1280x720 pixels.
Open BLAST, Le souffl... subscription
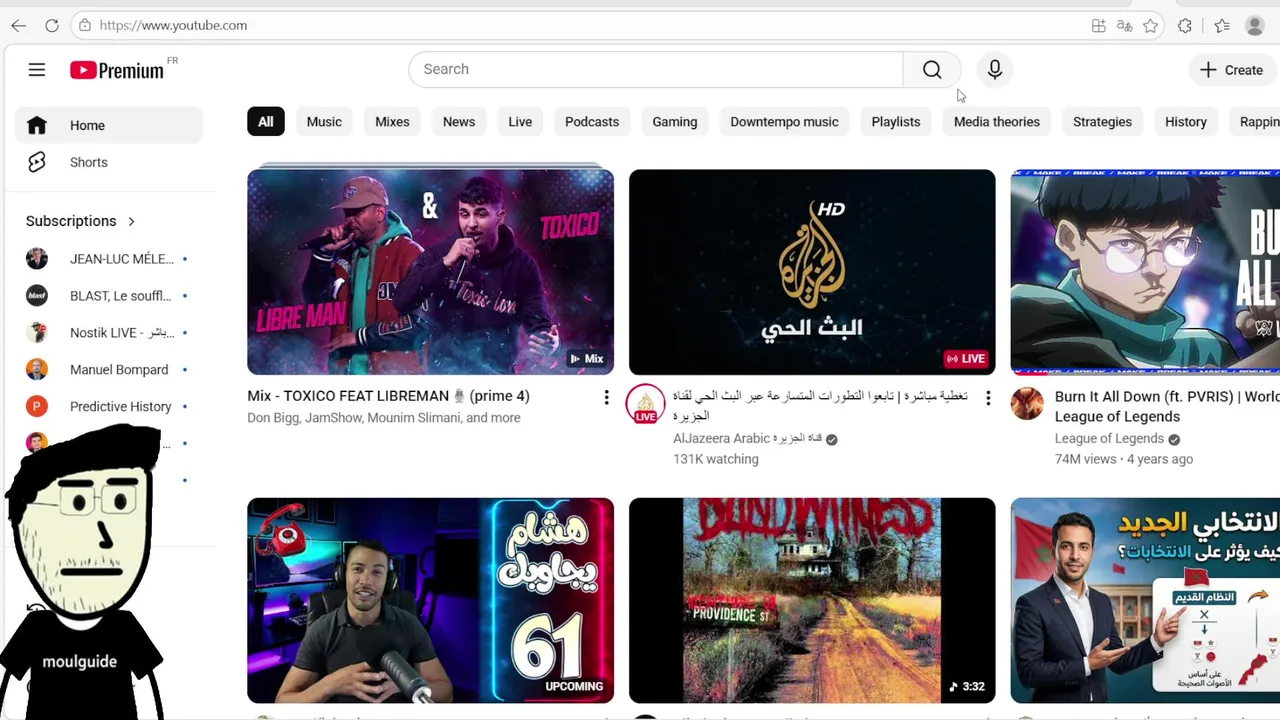109,296
